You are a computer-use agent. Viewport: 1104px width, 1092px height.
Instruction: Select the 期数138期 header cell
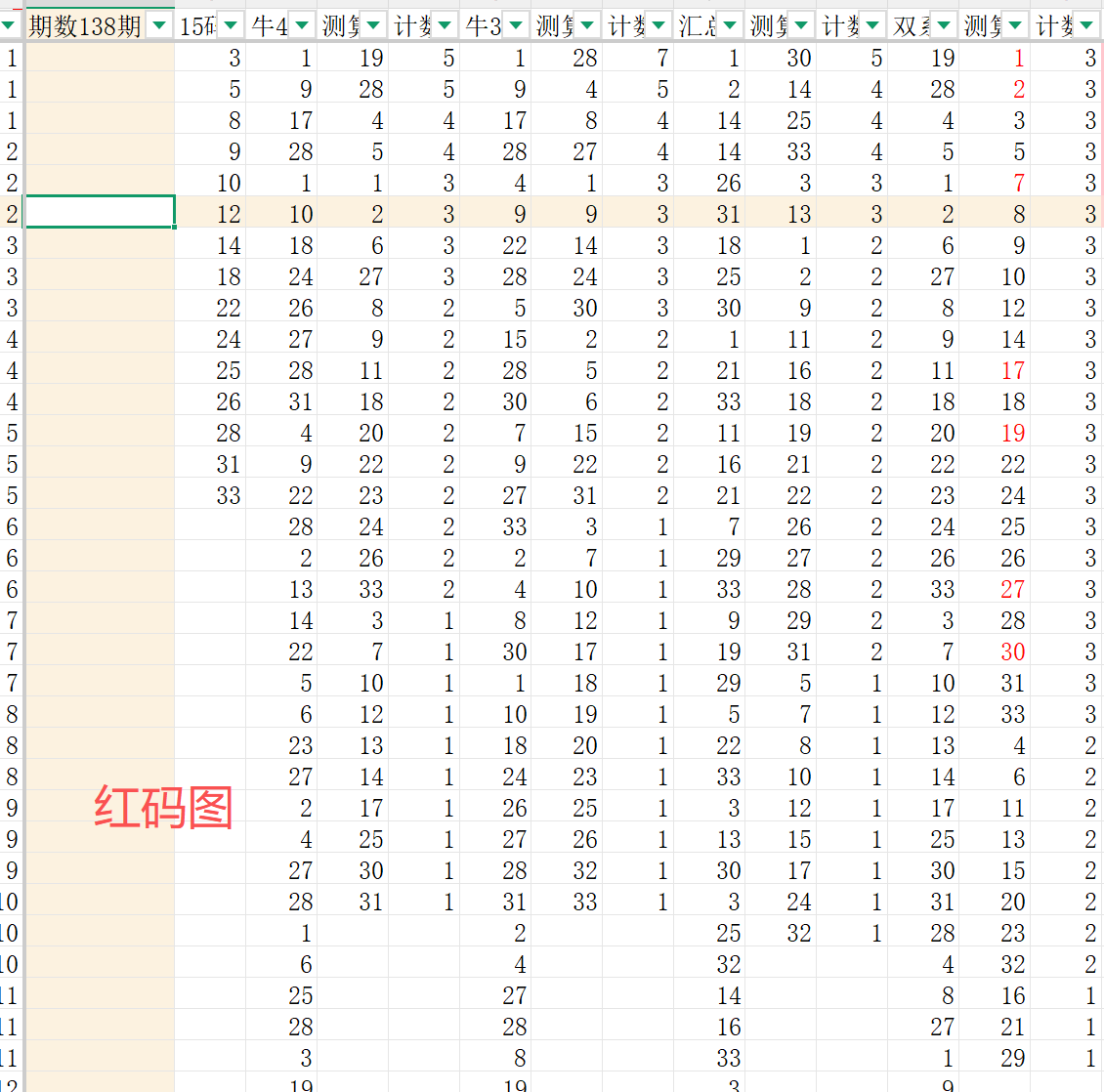click(100, 26)
